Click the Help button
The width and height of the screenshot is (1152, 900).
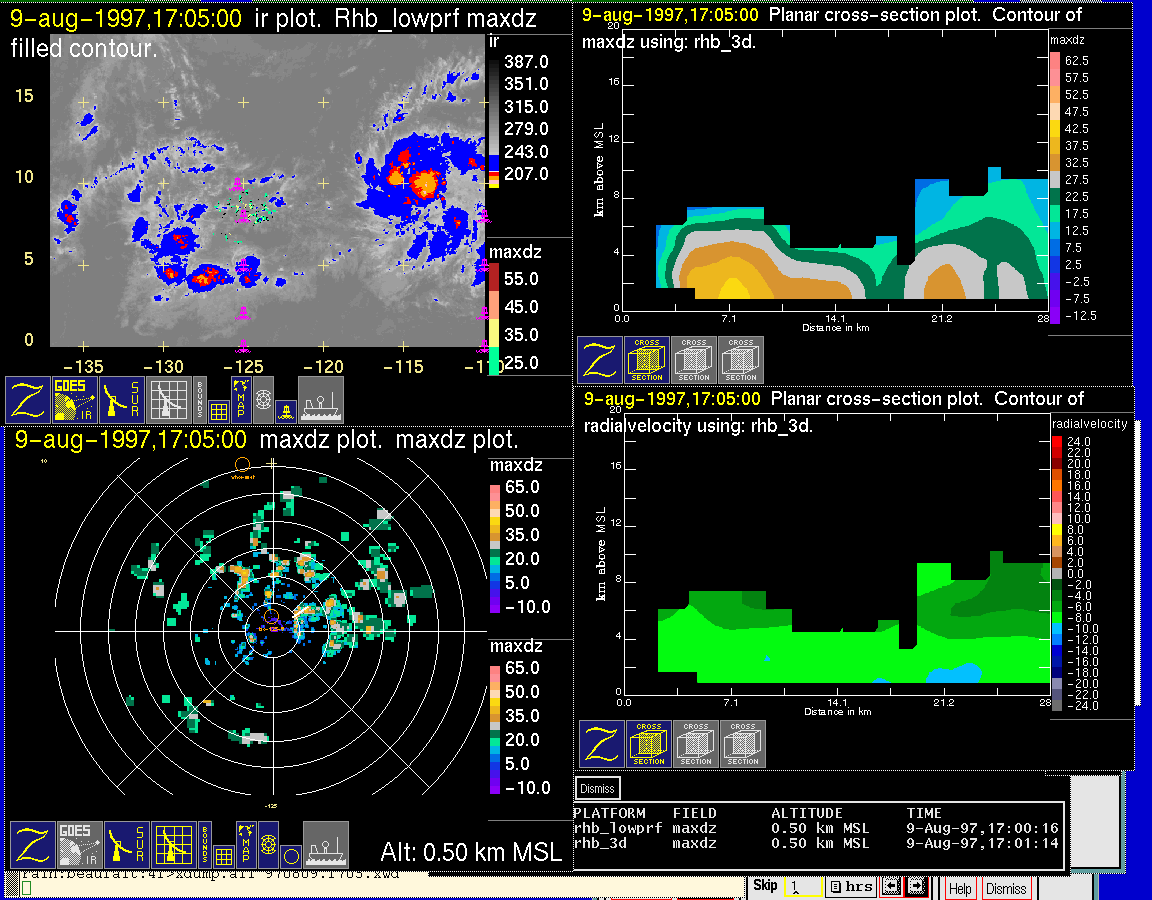[x=960, y=888]
